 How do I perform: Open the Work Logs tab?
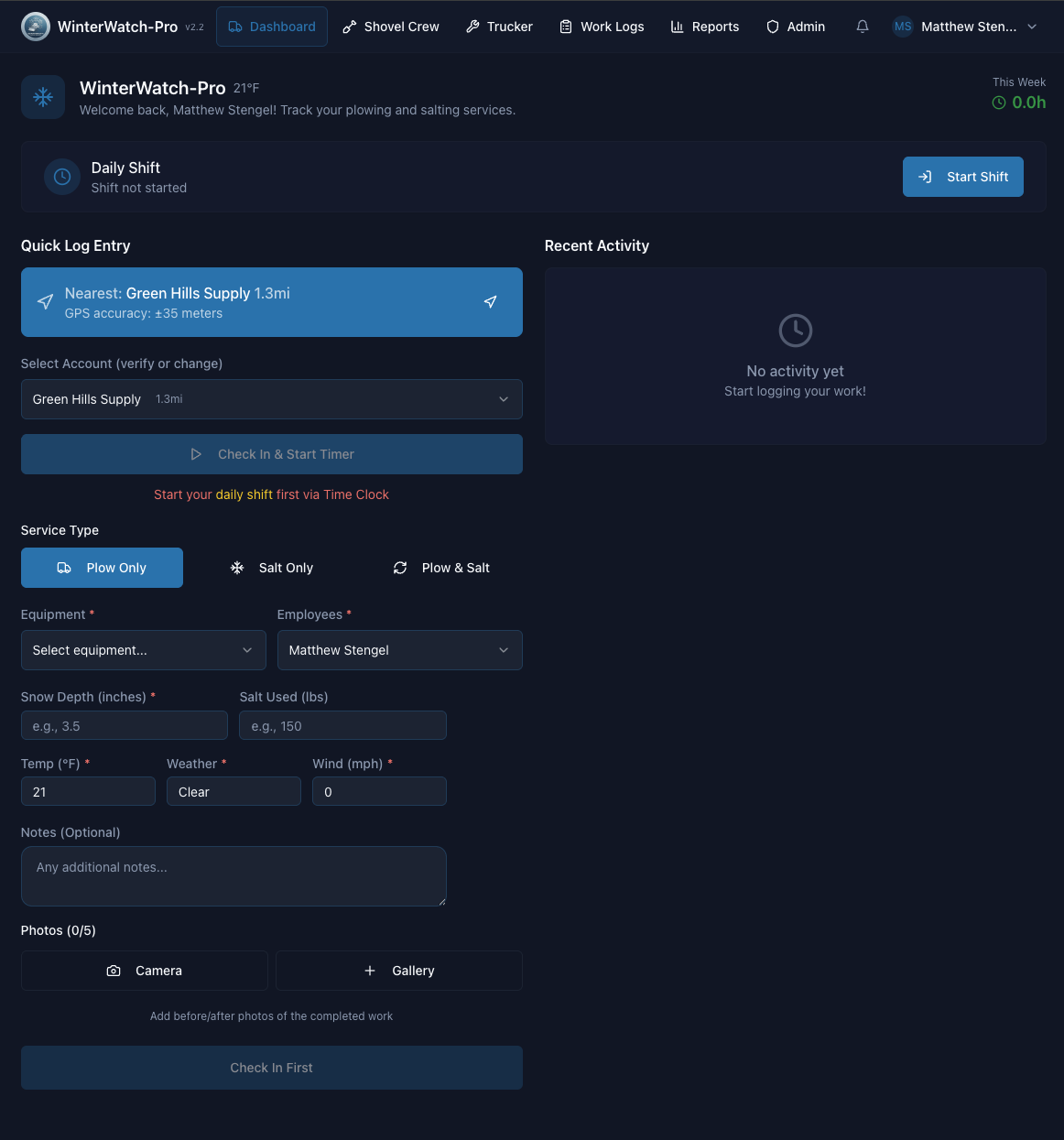click(x=602, y=27)
